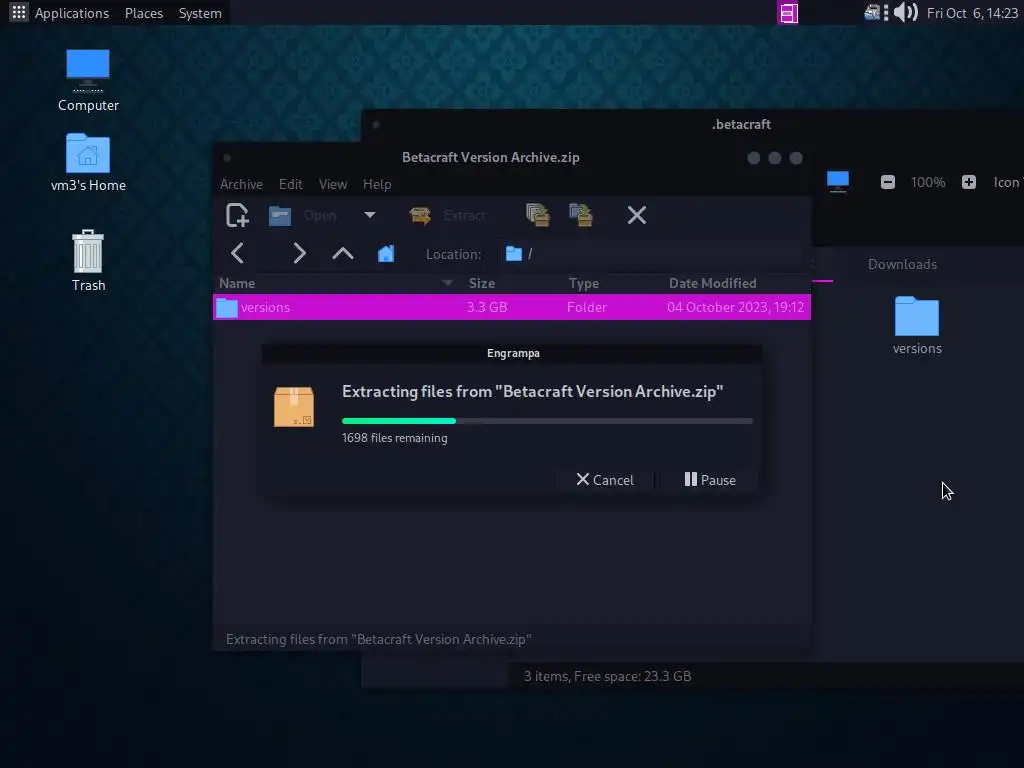Open the Help menu in Engrampa
Image resolution: width=1024 pixels, height=768 pixels.
tap(377, 184)
